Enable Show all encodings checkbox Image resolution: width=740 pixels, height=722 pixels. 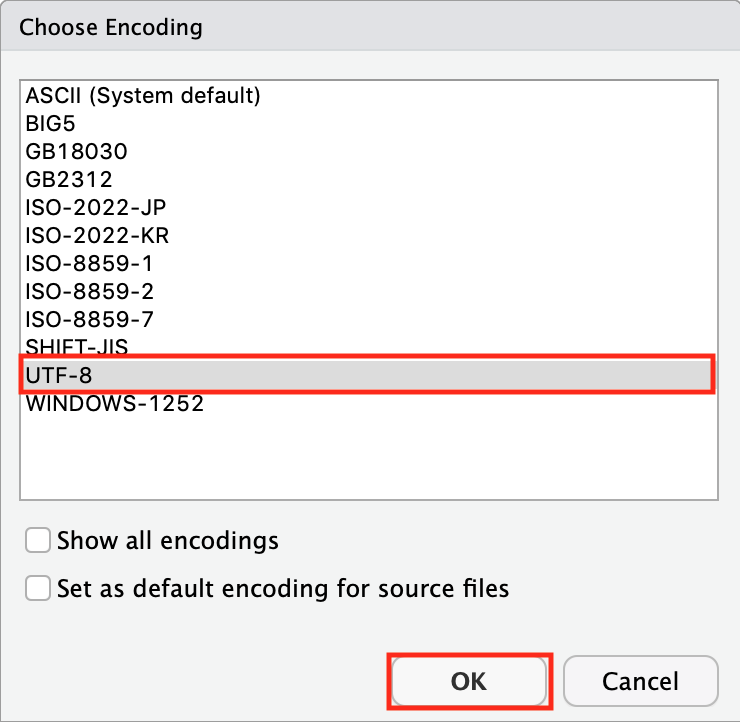point(38,541)
